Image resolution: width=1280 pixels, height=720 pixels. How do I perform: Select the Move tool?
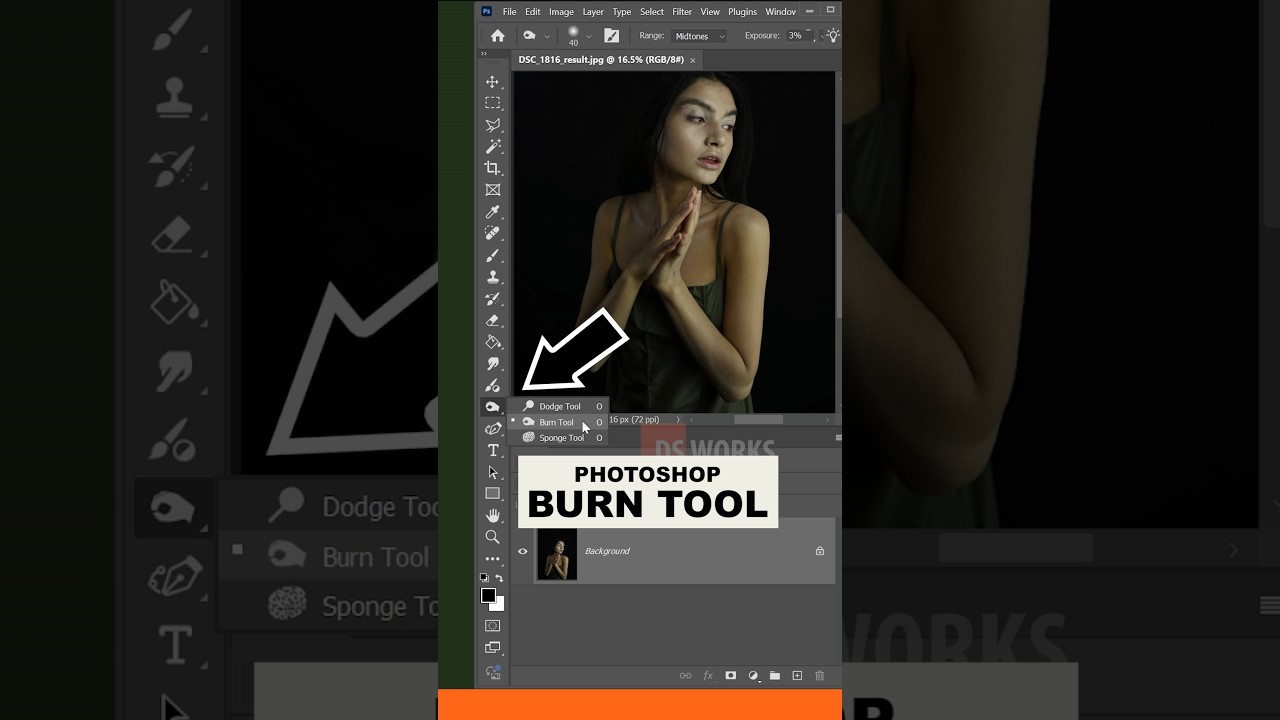[x=492, y=82]
